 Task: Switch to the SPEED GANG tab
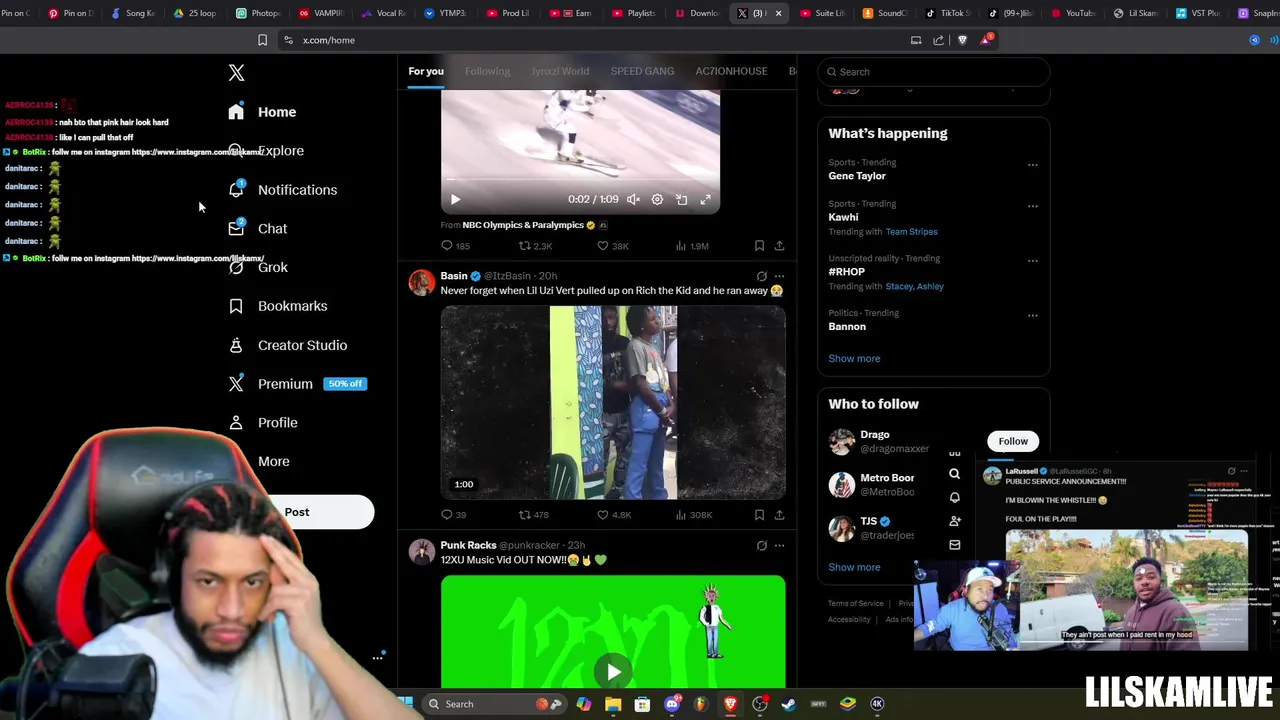coord(642,71)
